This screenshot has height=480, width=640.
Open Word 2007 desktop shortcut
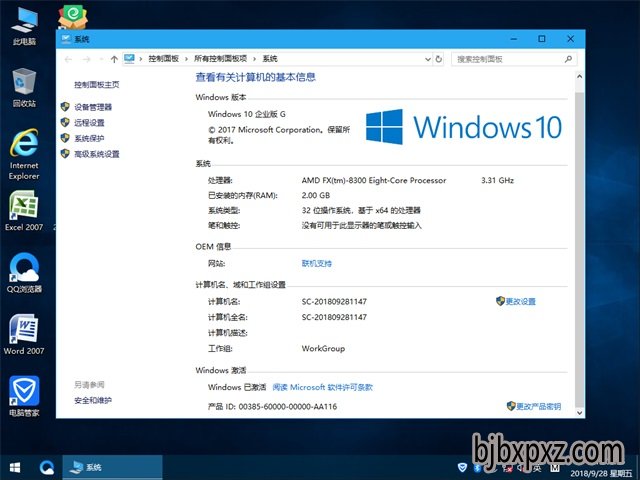point(24,334)
